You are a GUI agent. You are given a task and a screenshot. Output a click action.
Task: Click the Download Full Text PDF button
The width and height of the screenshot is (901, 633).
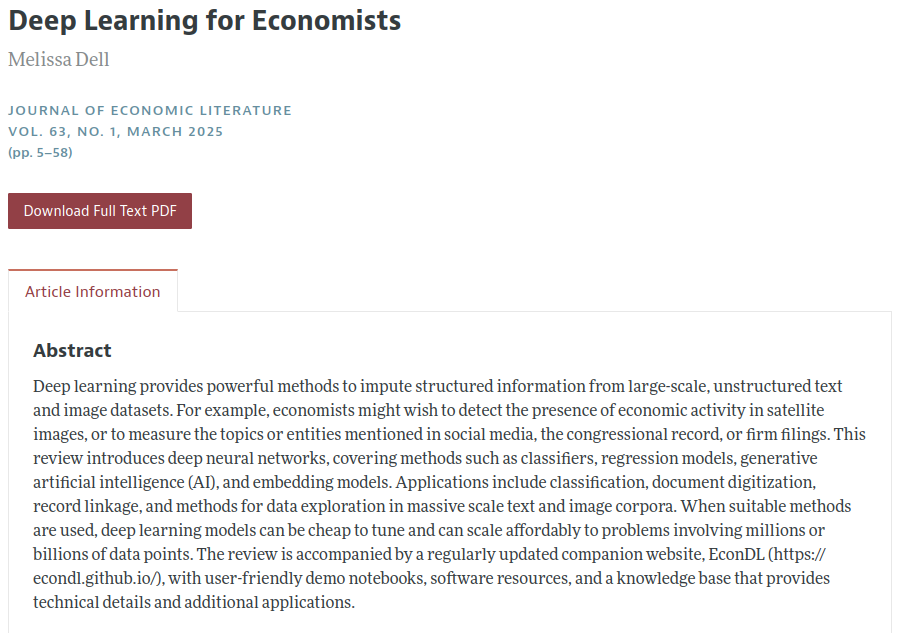pyautogui.click(x=100, y=211)
